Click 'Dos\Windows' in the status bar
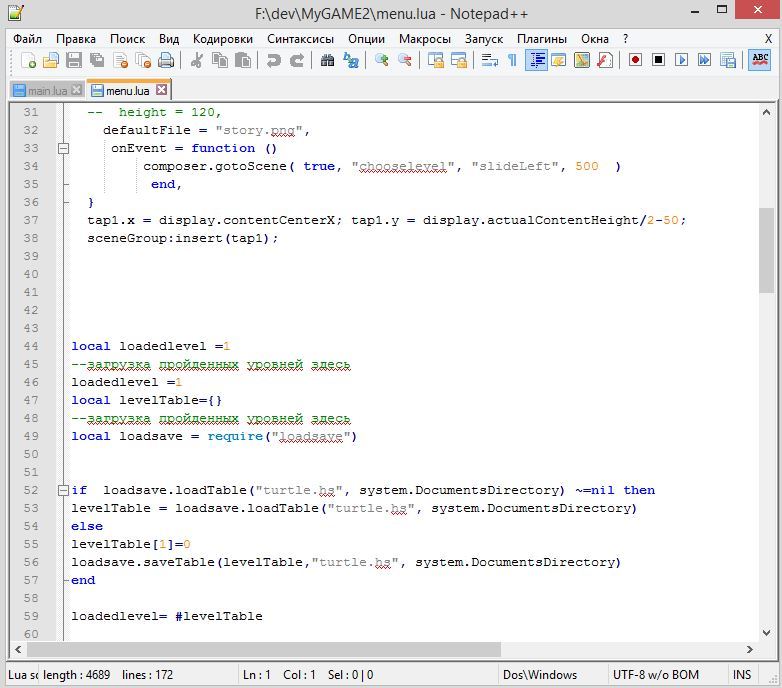 540,675
